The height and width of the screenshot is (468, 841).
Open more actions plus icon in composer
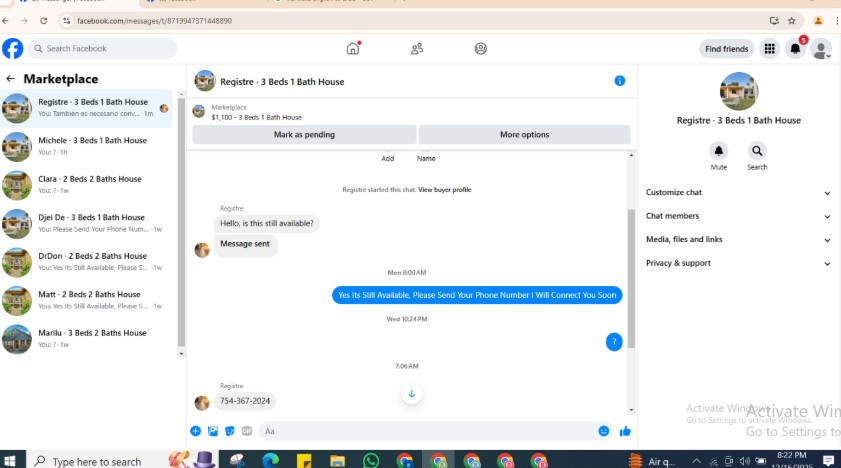pyautogui.click(x=195, y=431)
